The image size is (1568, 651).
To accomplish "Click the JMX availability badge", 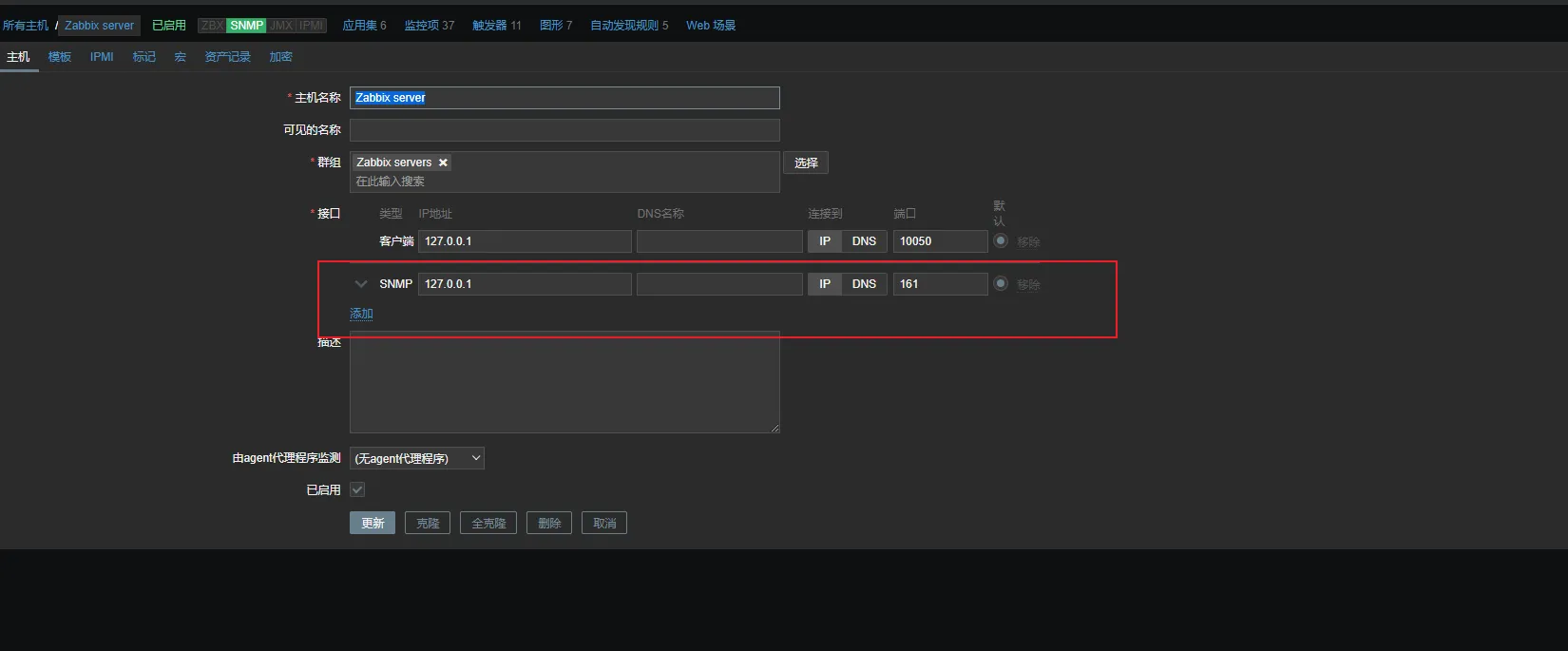I will tap(281, 26).
